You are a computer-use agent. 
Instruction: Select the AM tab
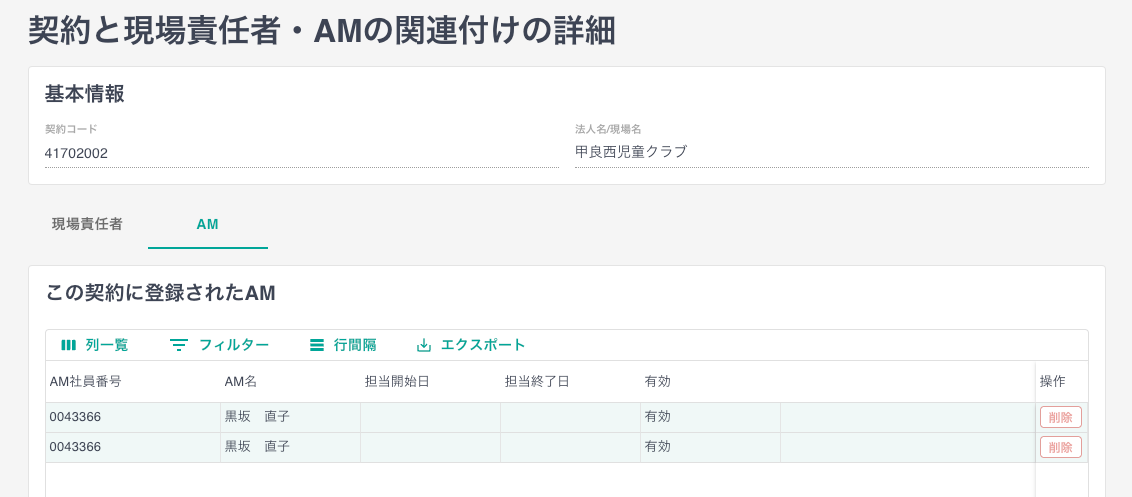[207, 224]
